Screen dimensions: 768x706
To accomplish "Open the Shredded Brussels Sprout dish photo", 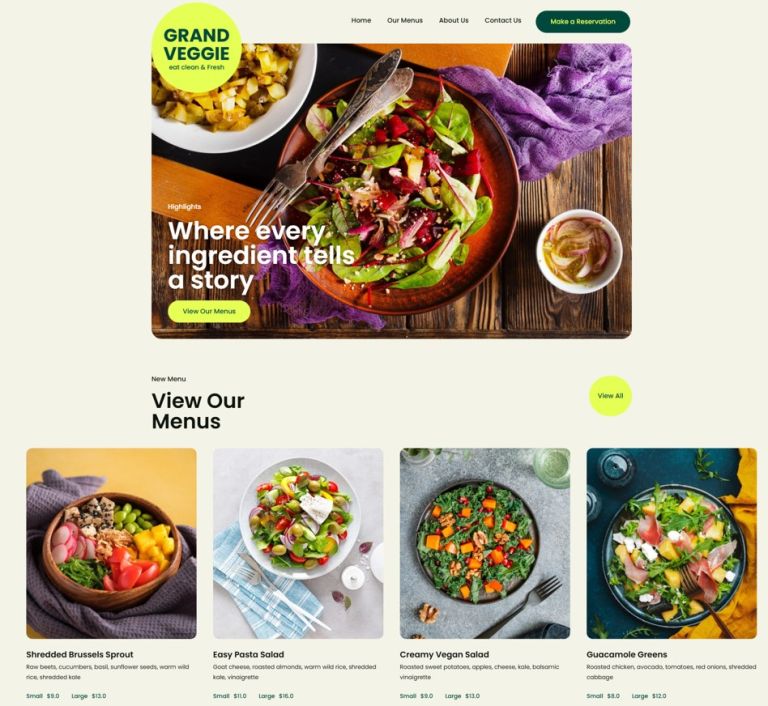I will coord(112,543).
